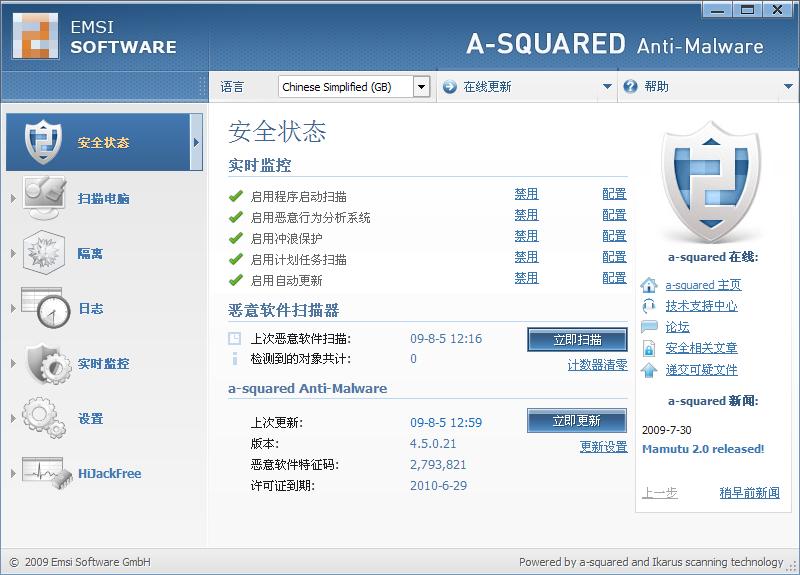Click the home icon beside a-squared 主页

pos(649,285)
